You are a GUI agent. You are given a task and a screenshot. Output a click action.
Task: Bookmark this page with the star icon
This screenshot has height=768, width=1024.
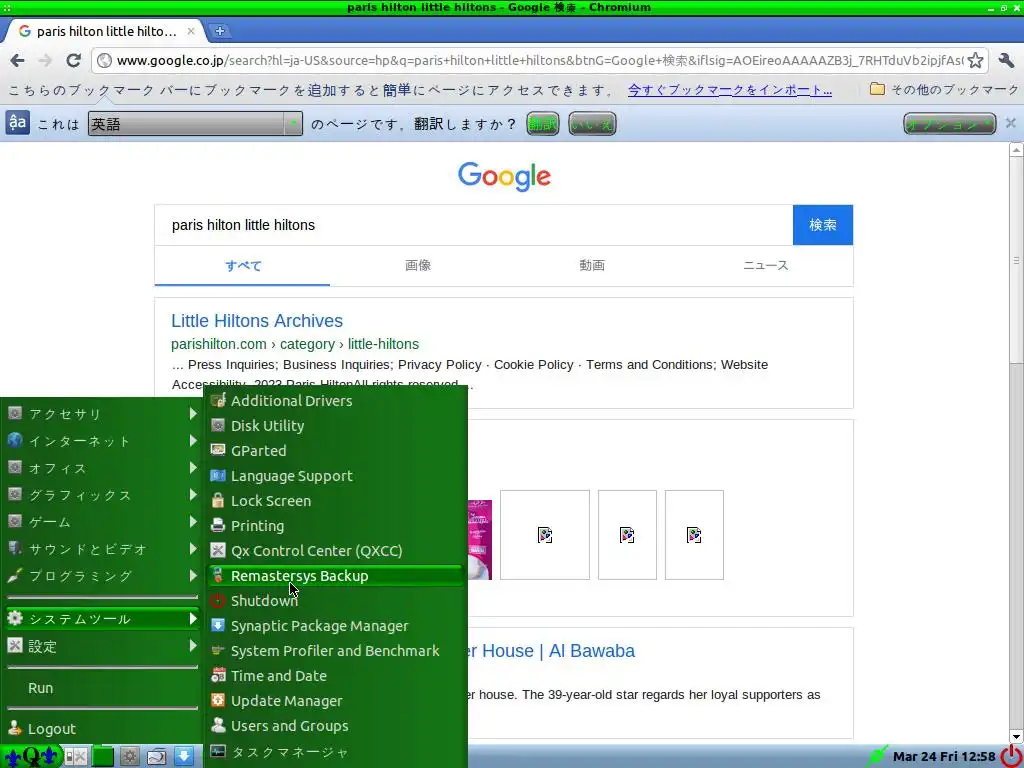click(976, 61)
